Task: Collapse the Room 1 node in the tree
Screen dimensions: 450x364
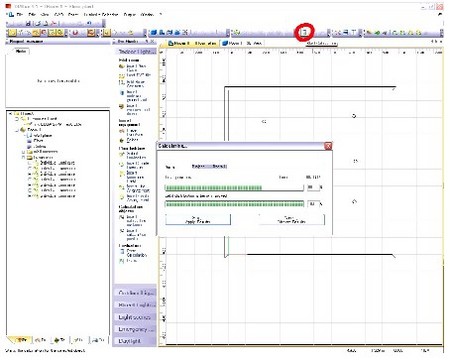Action: (x=17, y=130)
